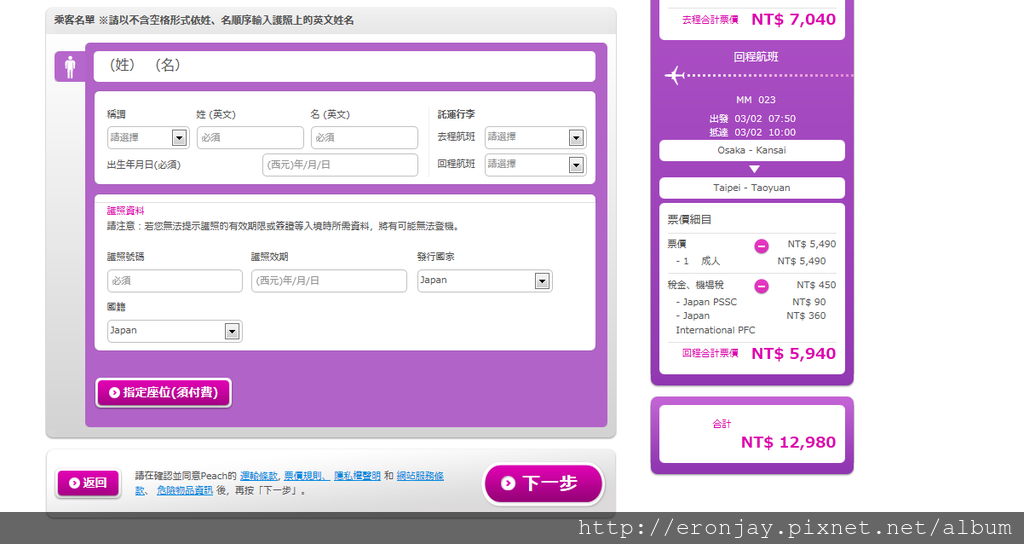Click the 指定座位(須付費) seat selection button
The height and width of the screenshot is (544, 1024).
163,392
